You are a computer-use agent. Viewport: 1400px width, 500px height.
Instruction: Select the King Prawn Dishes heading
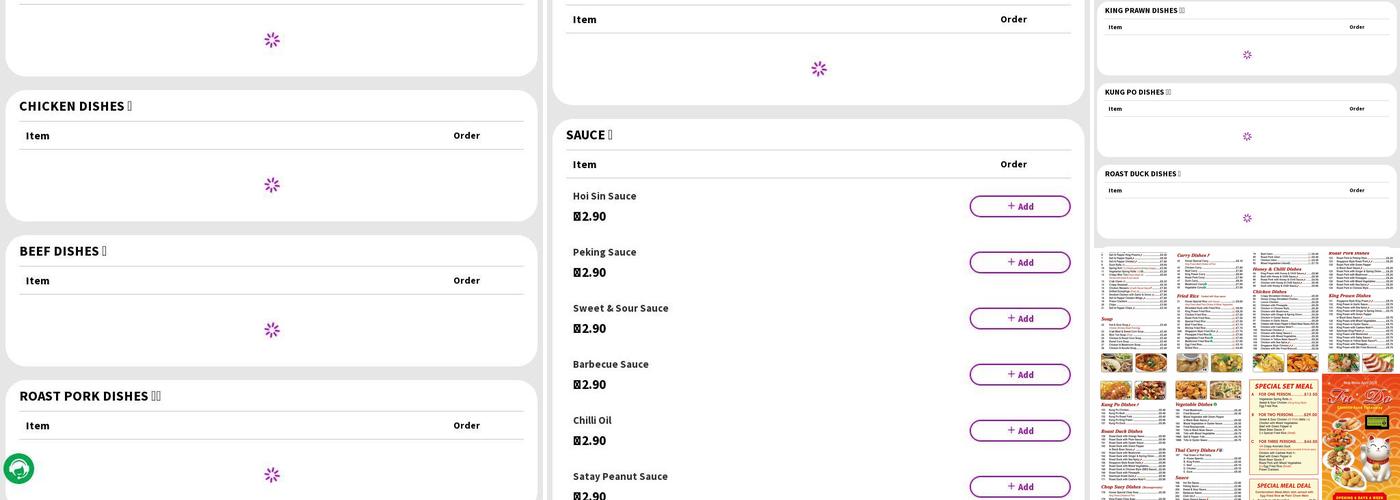pyautogui.click(x=1143, y=11)
